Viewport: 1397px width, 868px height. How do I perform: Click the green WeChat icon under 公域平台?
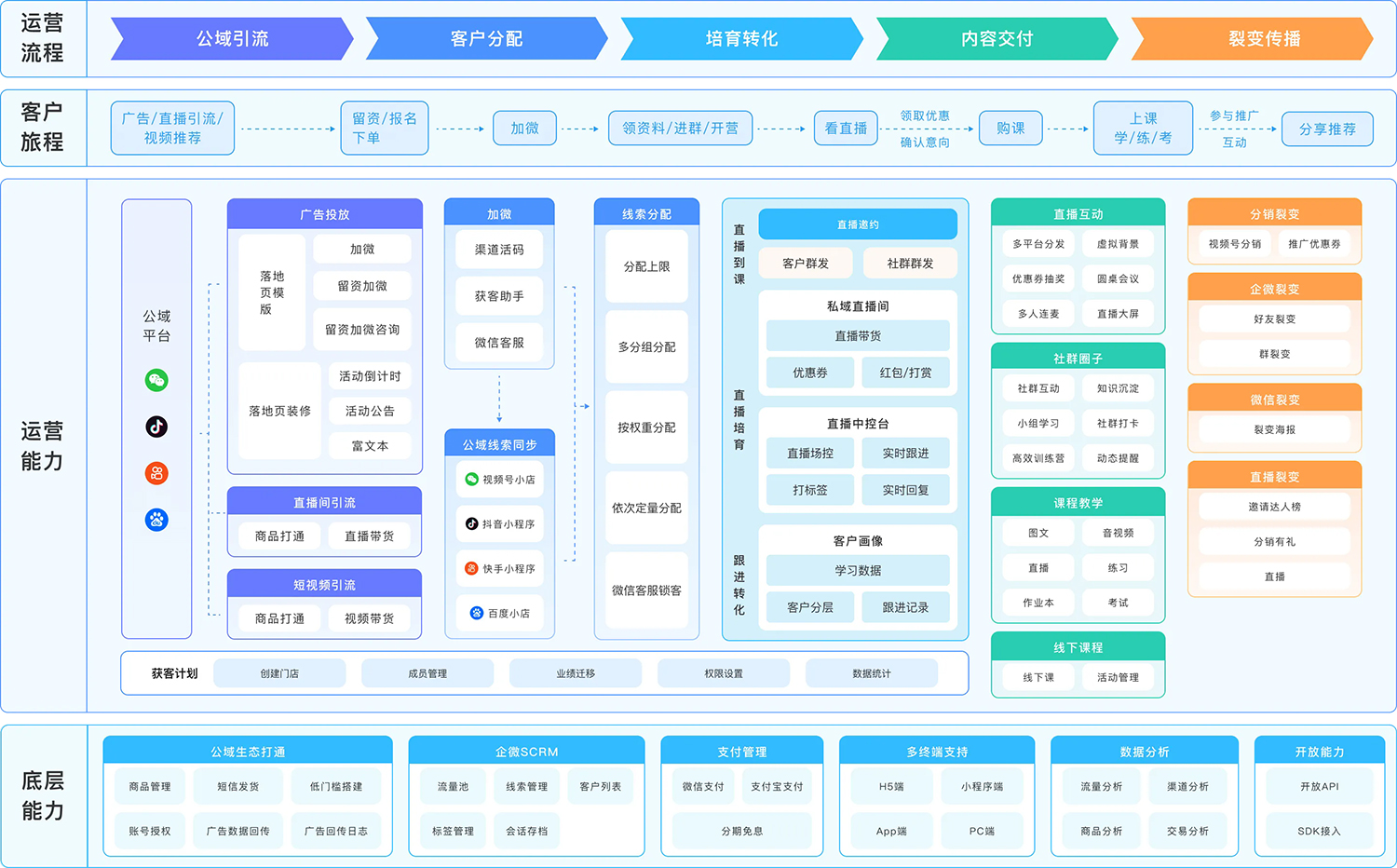pos(156,380)
